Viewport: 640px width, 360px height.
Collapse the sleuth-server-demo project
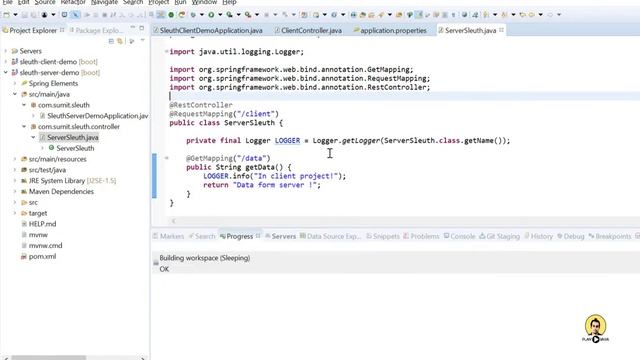click(6, 73)
